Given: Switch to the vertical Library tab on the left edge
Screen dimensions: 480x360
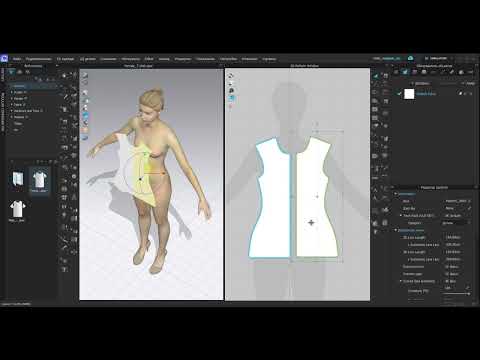Looking at the screenshot, I should pyautogui.click(x=2, y=75).
